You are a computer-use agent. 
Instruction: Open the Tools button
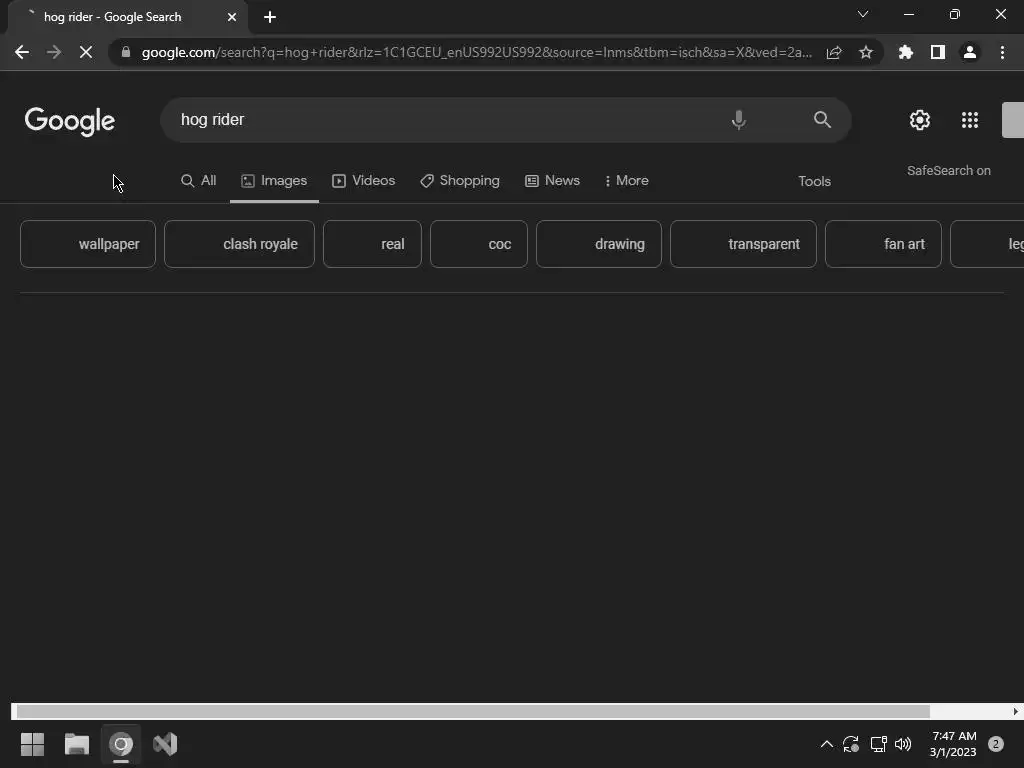814,182
